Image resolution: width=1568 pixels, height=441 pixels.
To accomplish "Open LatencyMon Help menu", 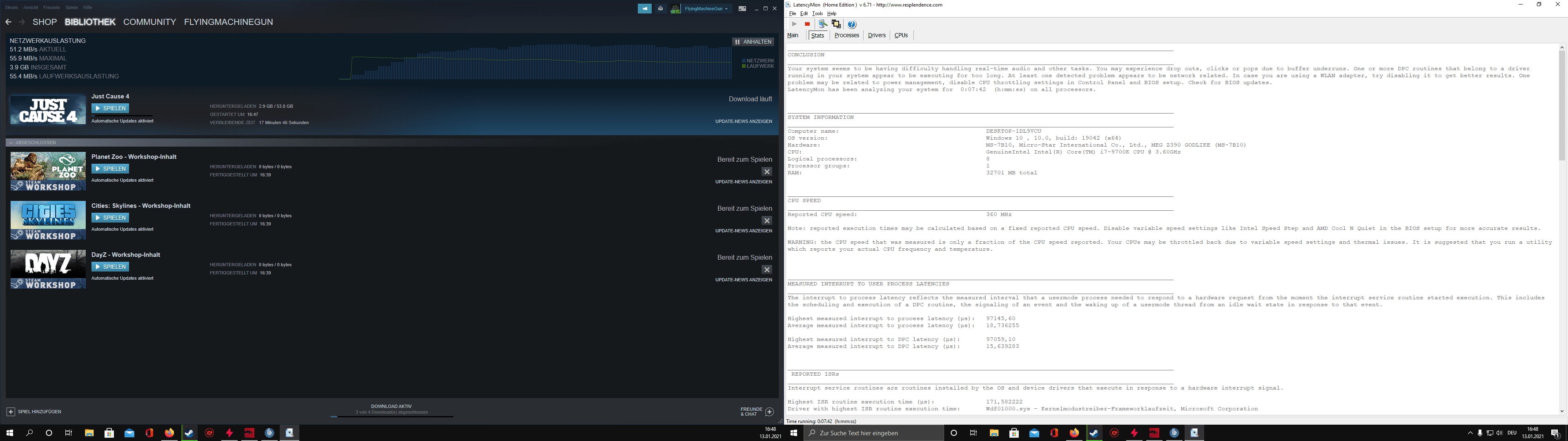I will point(832,13).
